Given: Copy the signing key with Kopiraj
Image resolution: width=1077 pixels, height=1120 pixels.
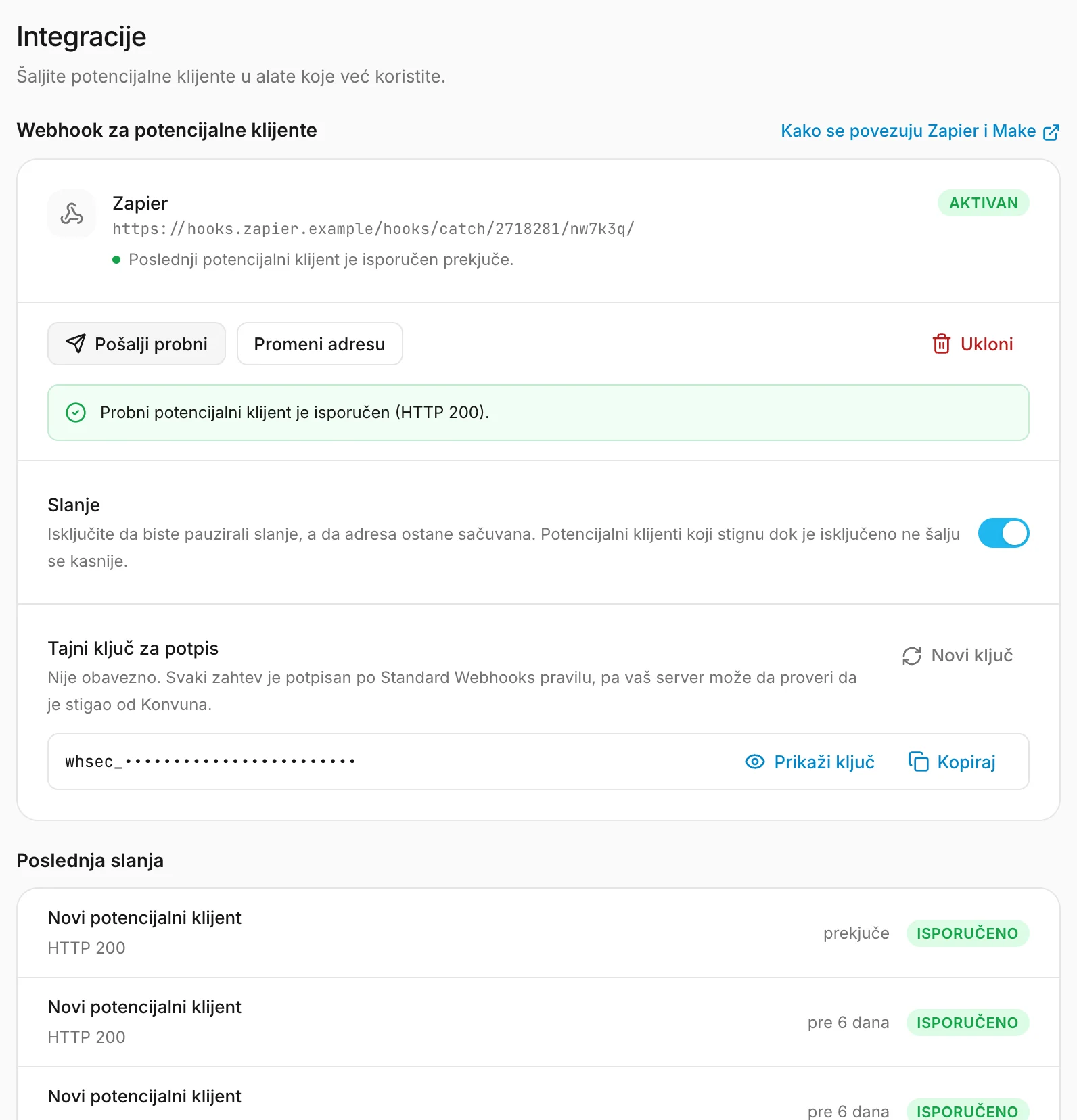Looking at the screenshot, I should click(x=952, y=762).
